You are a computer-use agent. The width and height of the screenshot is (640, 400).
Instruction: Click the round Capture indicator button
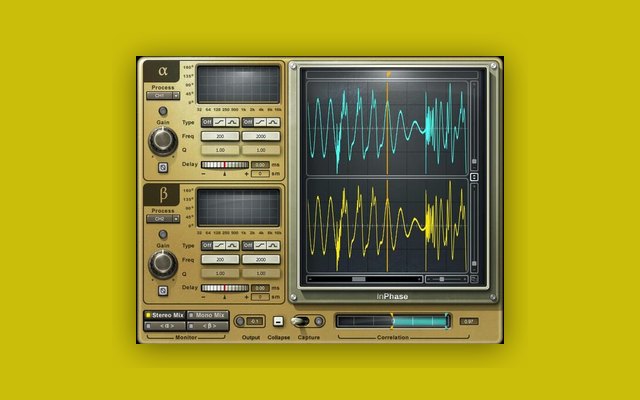click(319, 321)
